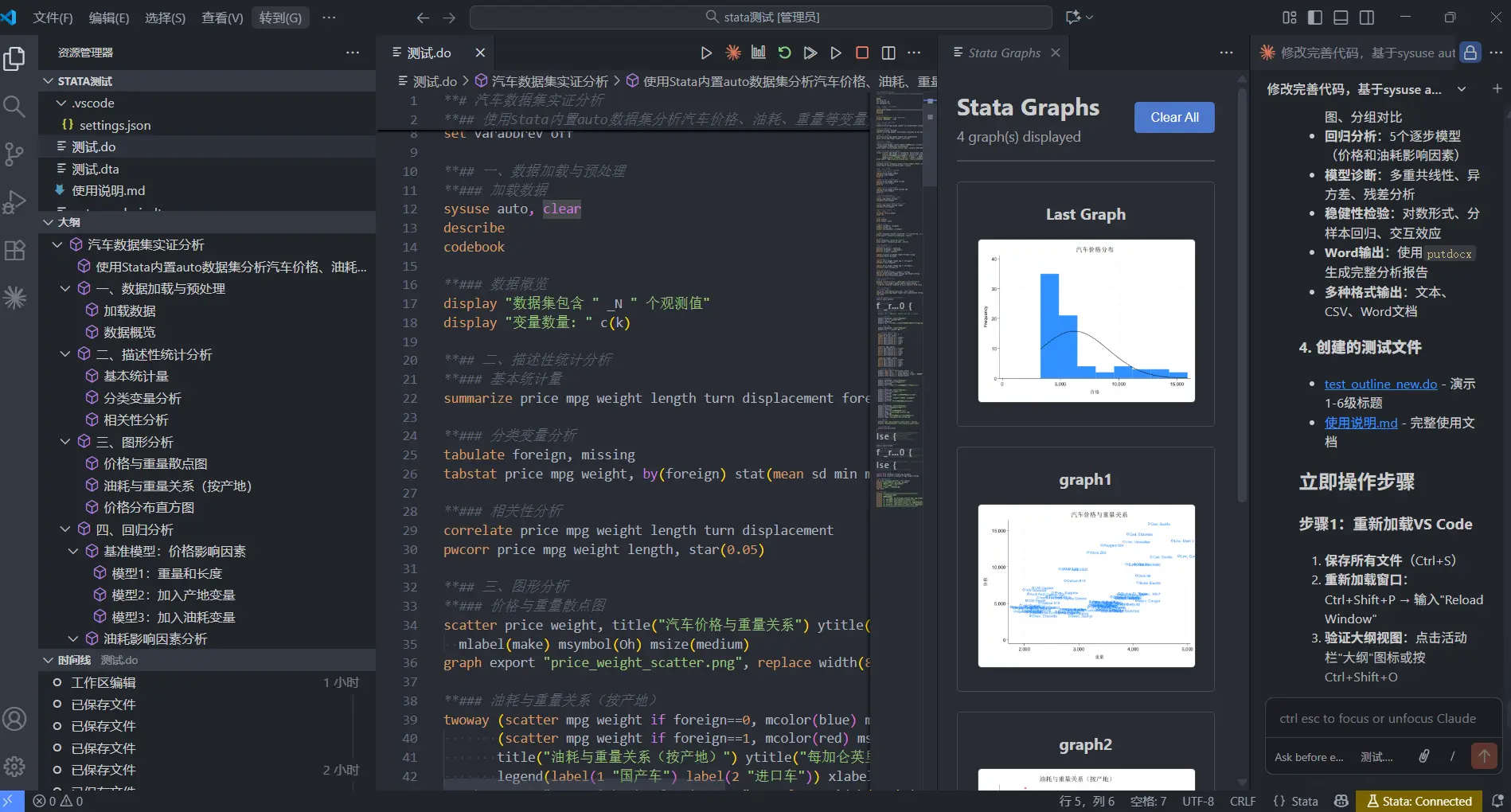Screen dimensions: 1511x812
Task: Toggle the bottom panel layout button
Action: click(1341, 18)
